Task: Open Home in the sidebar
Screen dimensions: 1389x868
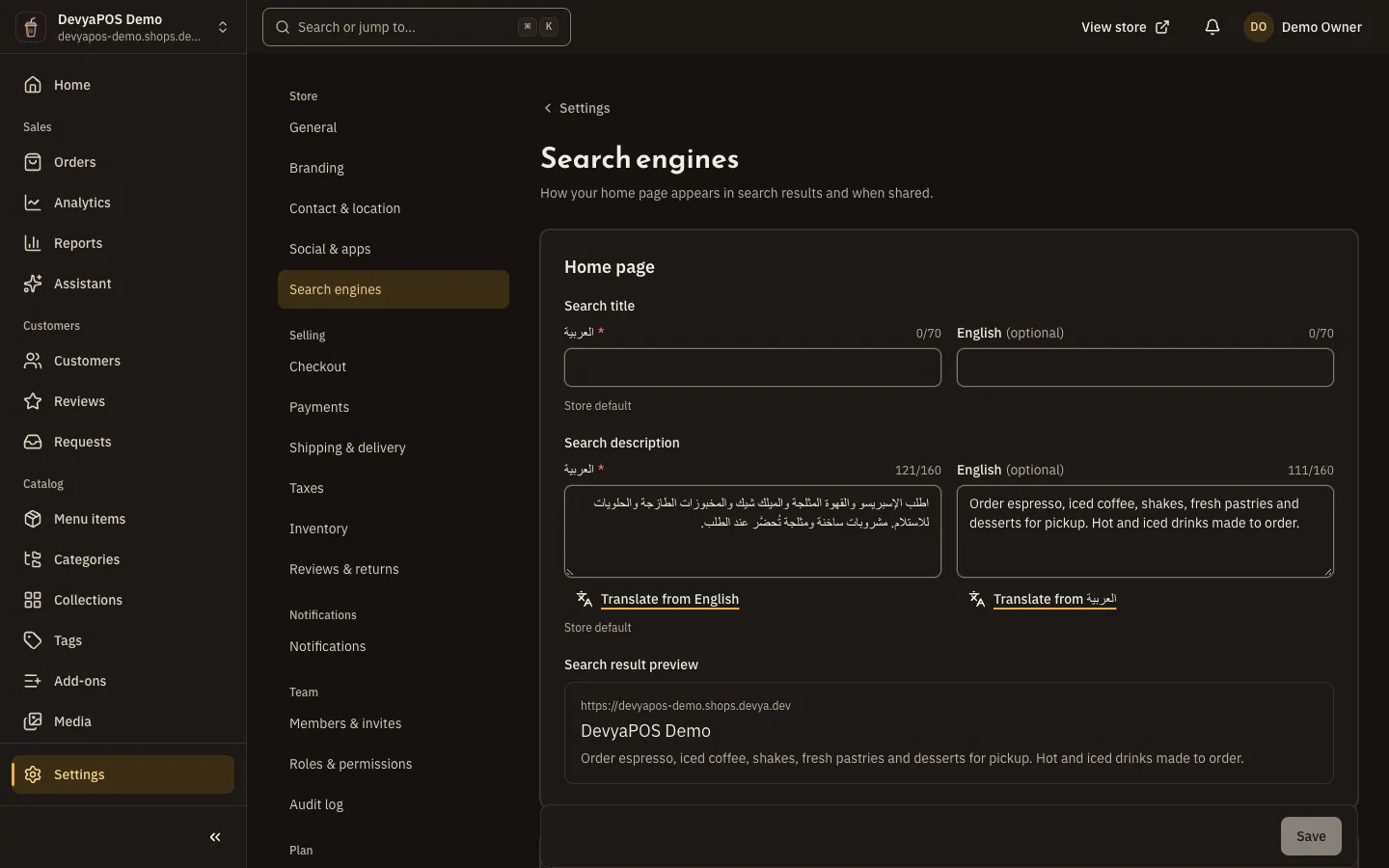Action: click(123, 85)
